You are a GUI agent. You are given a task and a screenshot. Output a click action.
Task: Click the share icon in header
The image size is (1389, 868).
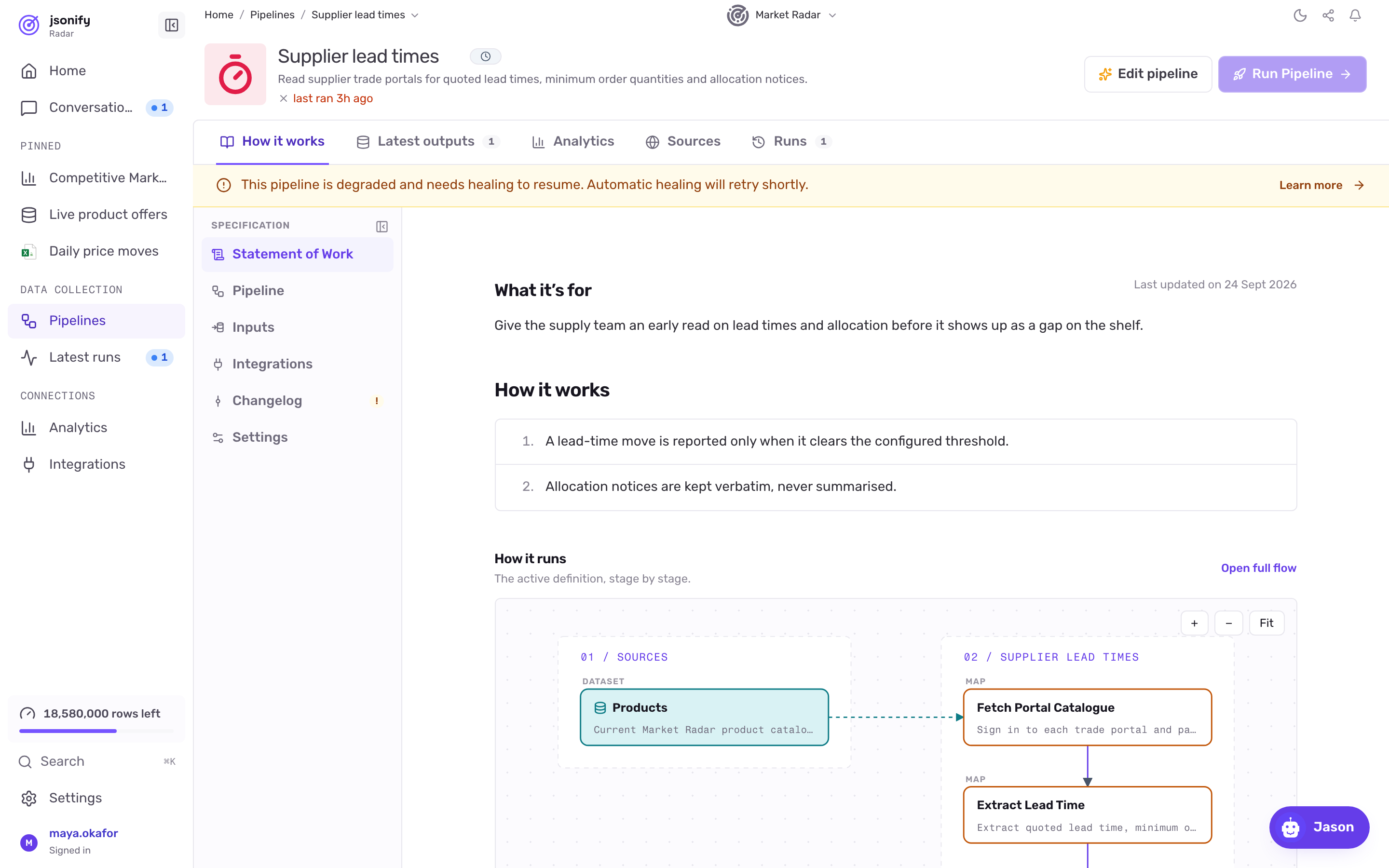1328,15
